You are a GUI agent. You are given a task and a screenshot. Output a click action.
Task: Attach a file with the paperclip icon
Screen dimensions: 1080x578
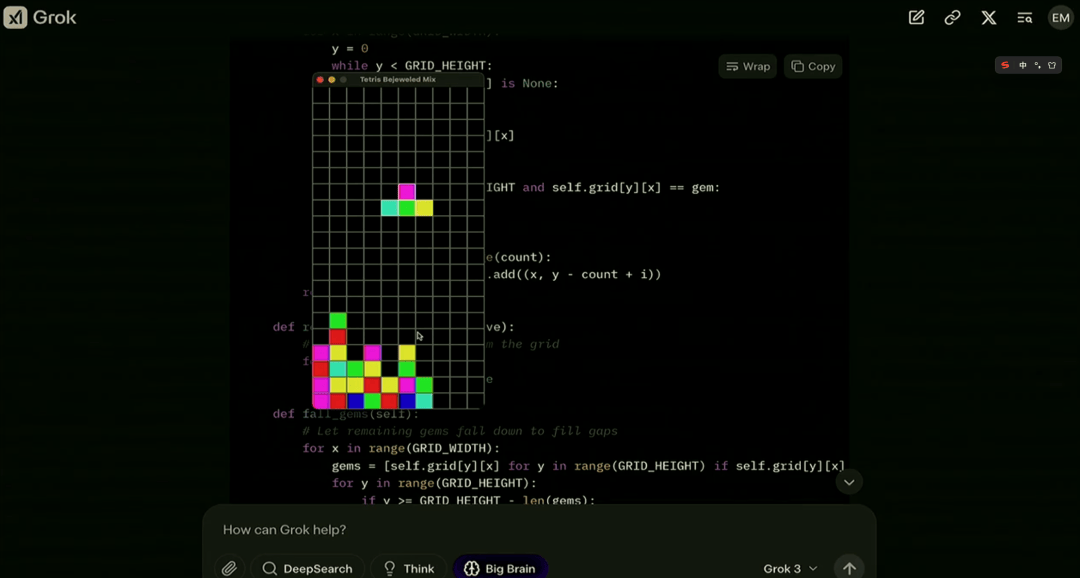[x=229, y=568]
